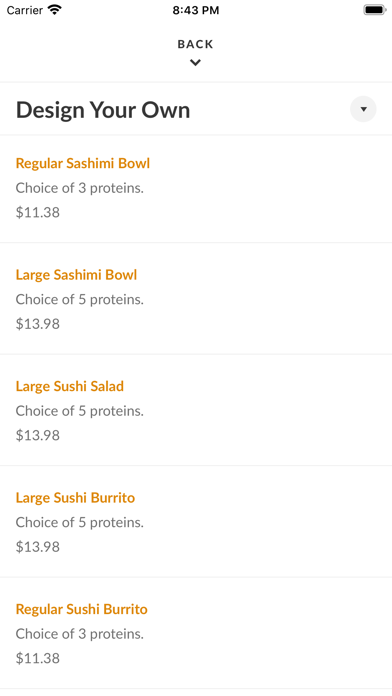Tap Large Sashimi Bowl 5 proteins description
392x696 pixels.
click(80, 299)
